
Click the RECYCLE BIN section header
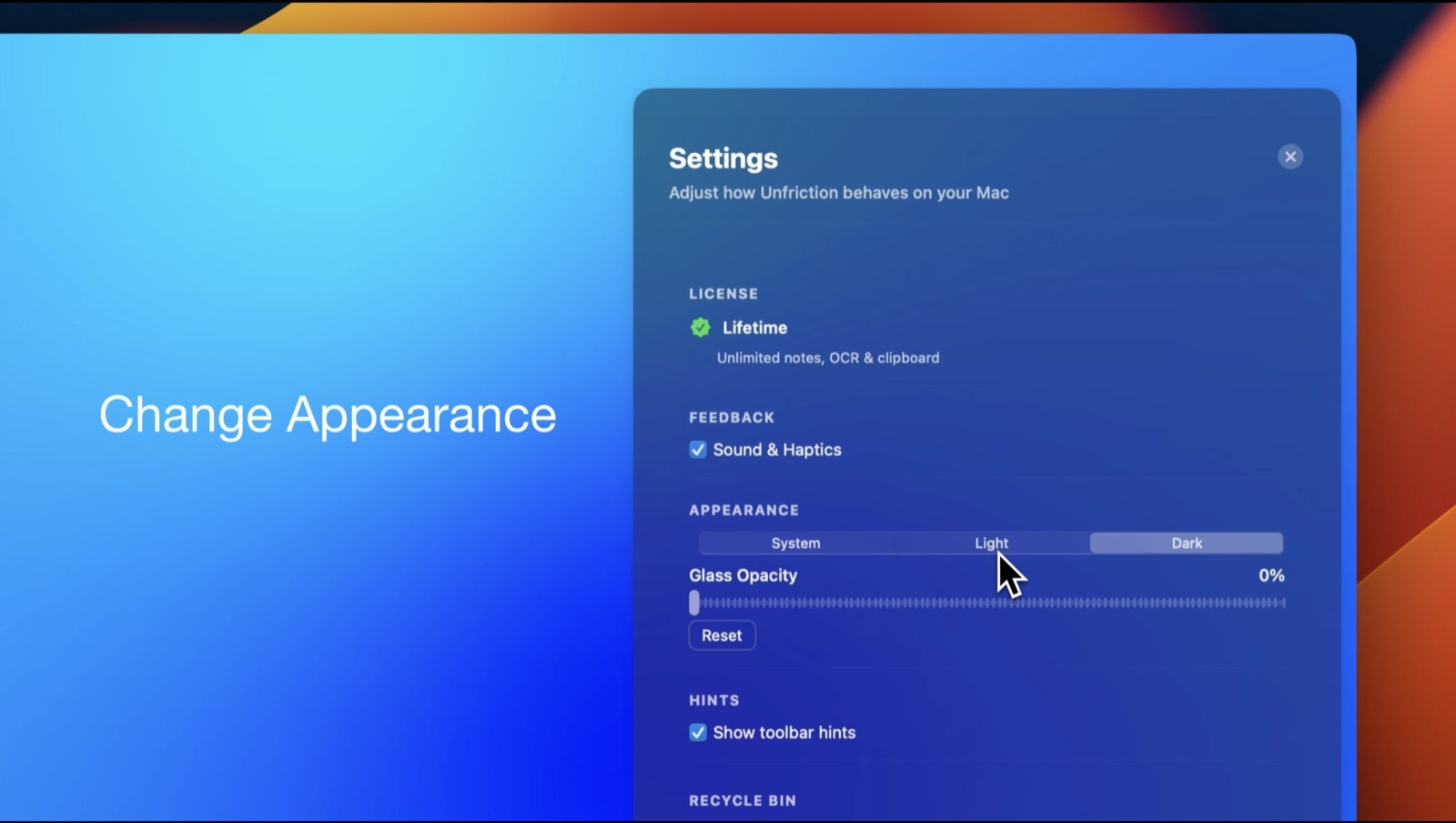[x=743, y=801]
